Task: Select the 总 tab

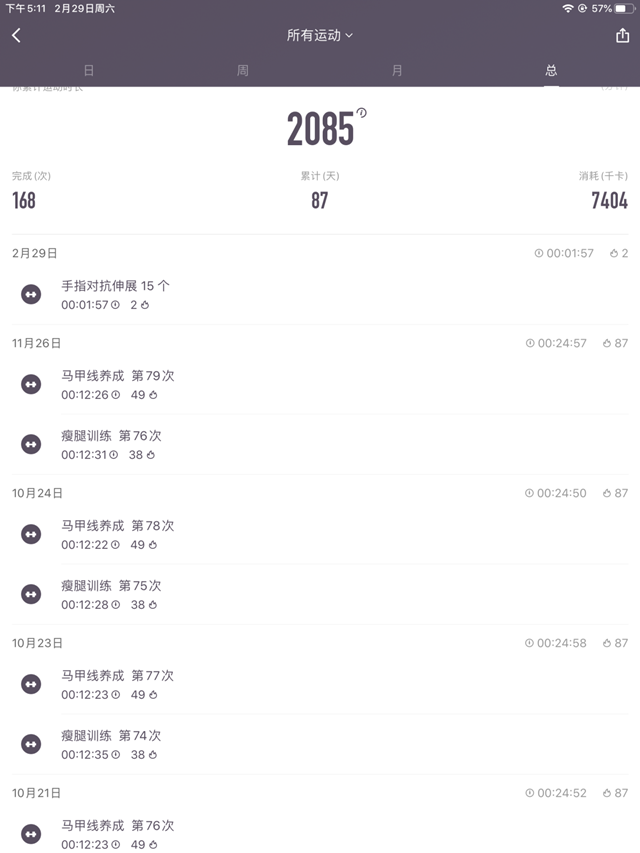Action: pyautogui.click(x=551, y=70)
